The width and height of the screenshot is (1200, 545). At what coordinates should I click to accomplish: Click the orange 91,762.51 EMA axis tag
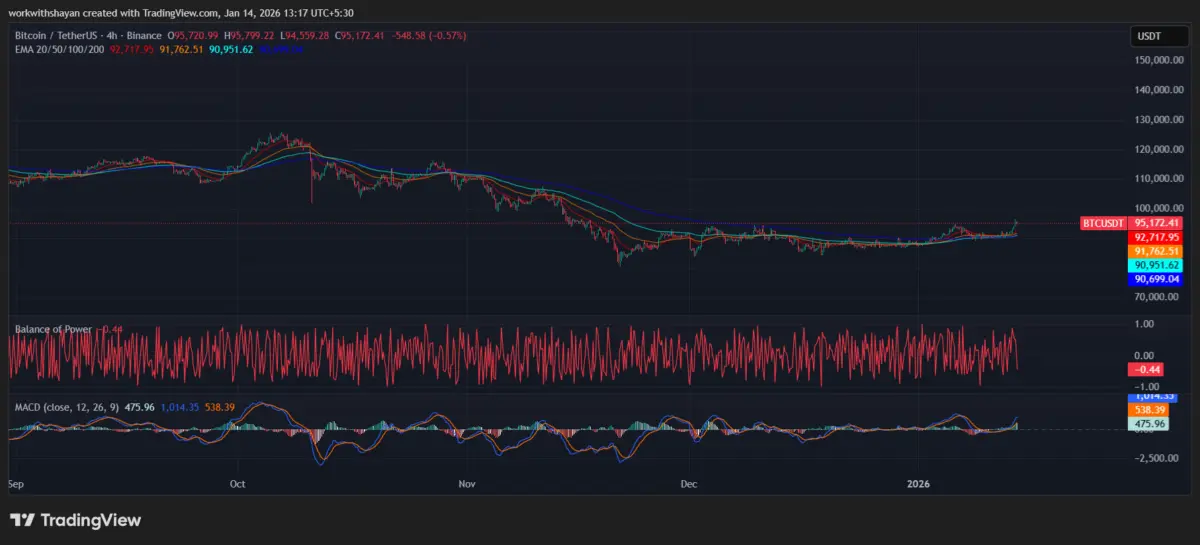click(x=1155, y=251)
